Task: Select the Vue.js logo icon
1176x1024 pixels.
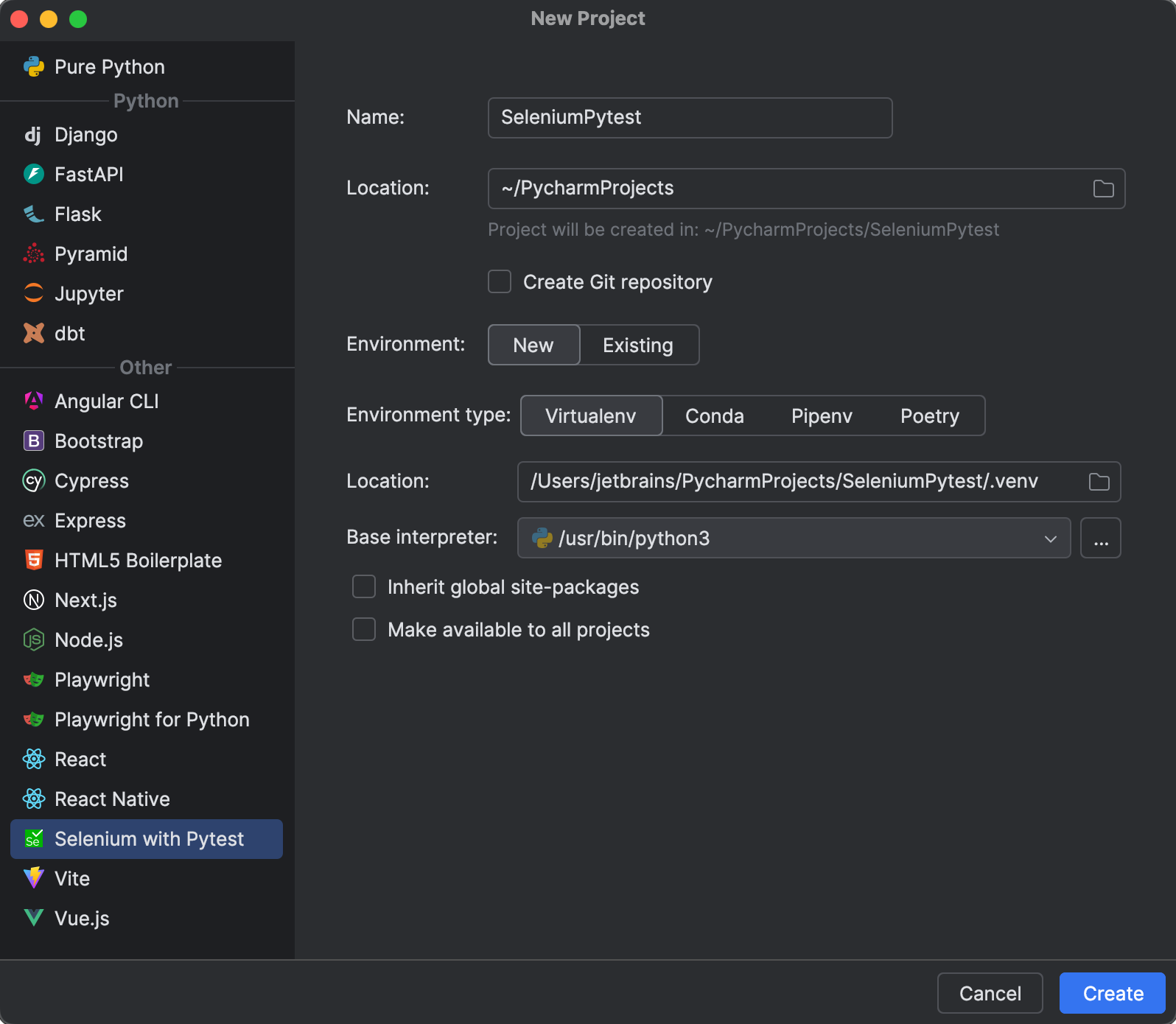Action: [x=34, y=918]
